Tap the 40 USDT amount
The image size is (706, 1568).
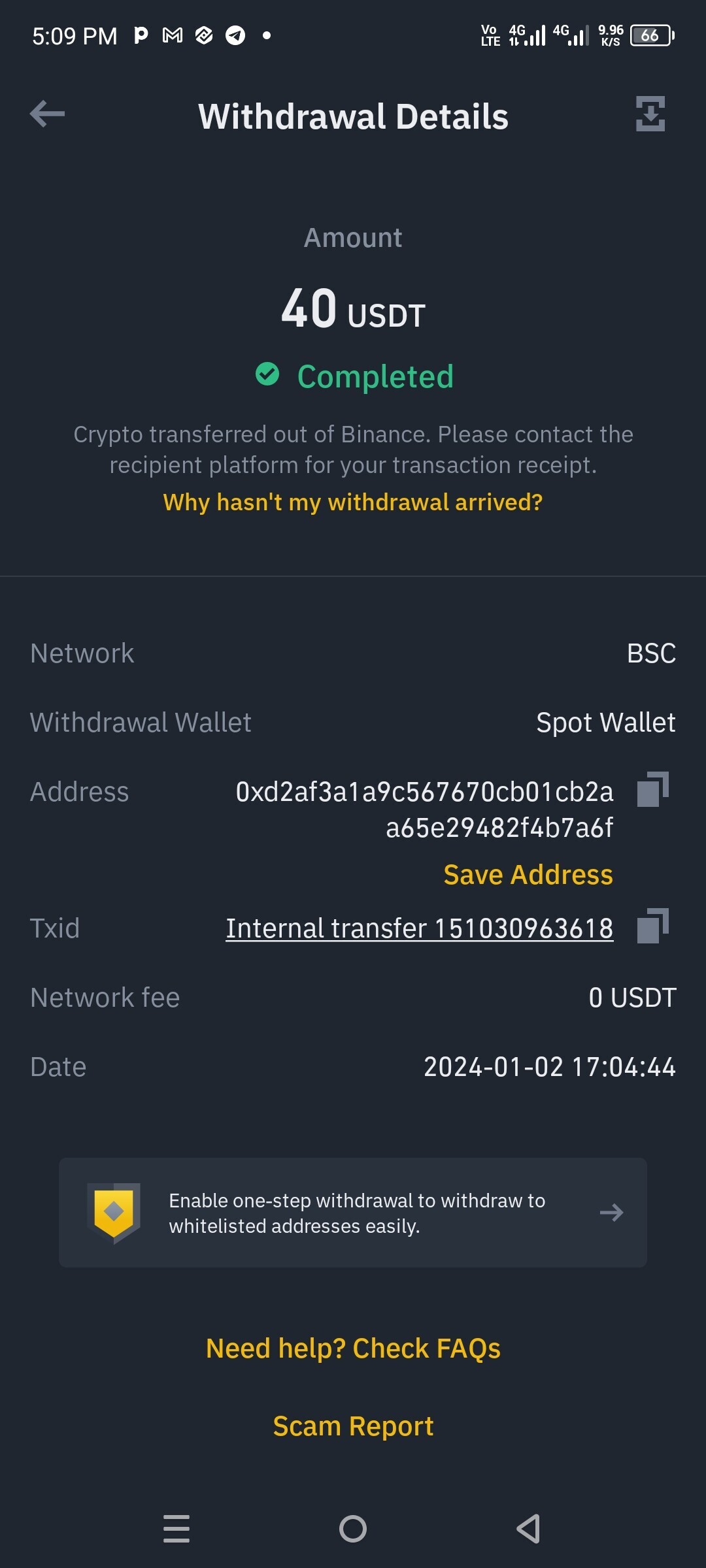(x=353, y=308)
